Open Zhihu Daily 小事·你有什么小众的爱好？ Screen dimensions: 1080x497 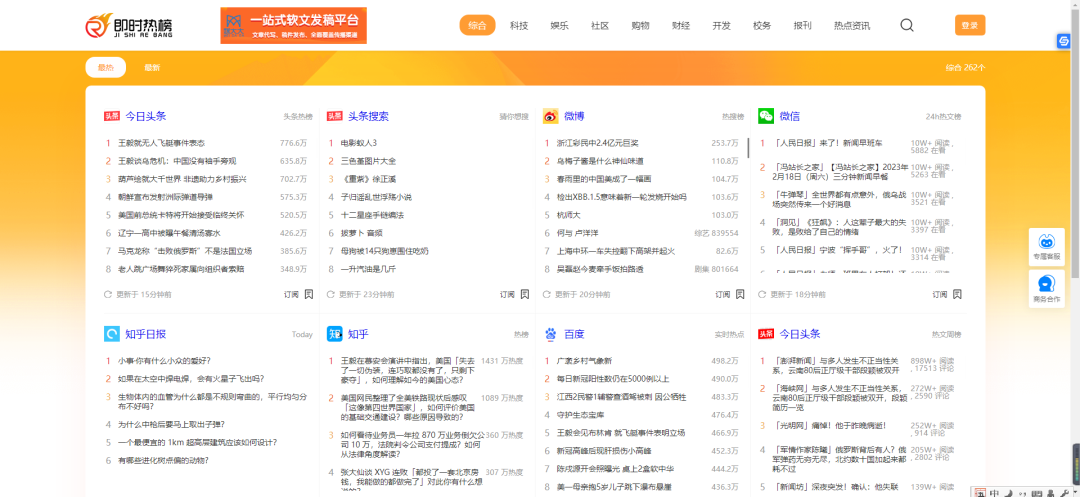coord(164,361)
